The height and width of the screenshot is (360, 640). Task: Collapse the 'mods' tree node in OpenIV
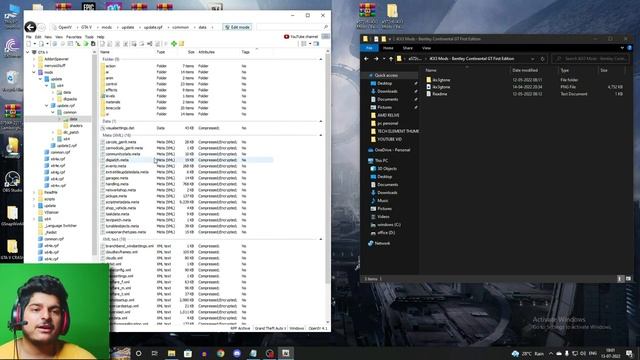(x=34, y=72)
